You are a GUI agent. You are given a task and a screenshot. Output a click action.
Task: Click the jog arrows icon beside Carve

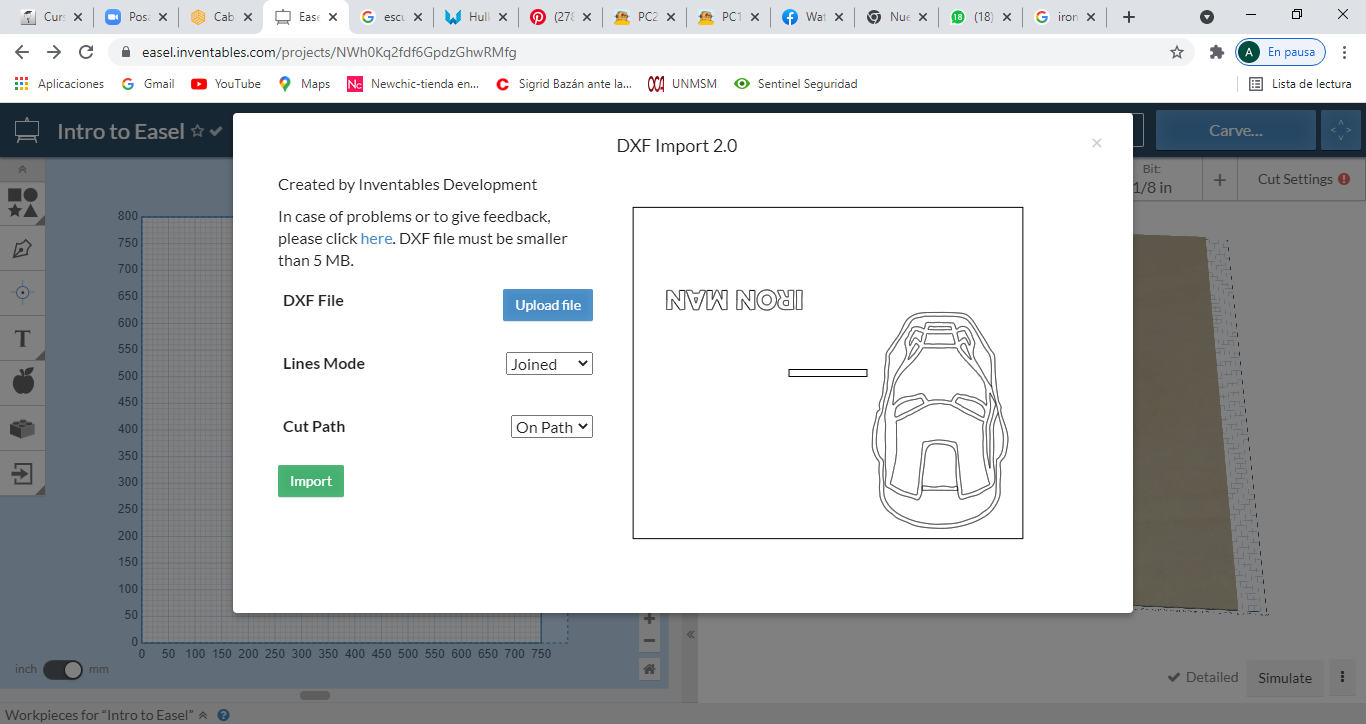(1340, 130)
